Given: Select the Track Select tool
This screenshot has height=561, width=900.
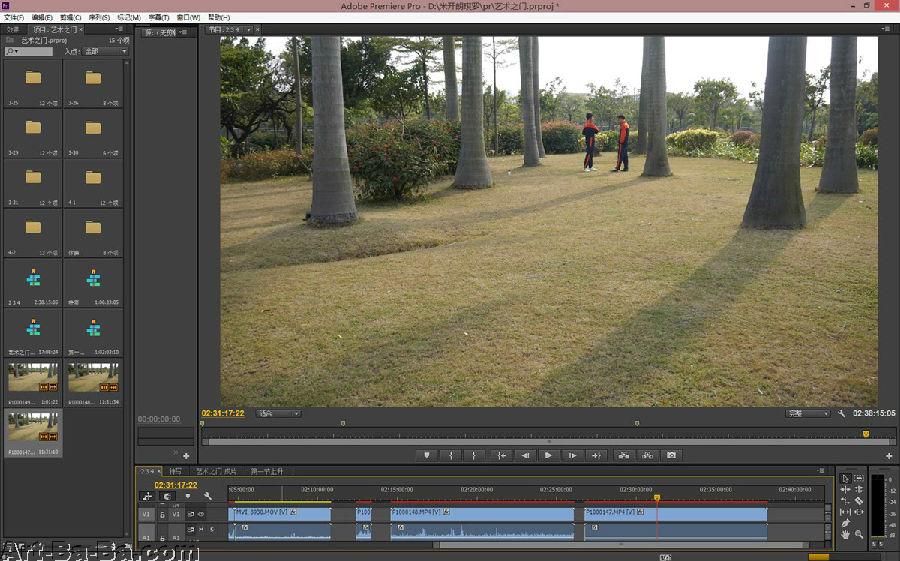Looking at the screenshot, I should (859, 478).
